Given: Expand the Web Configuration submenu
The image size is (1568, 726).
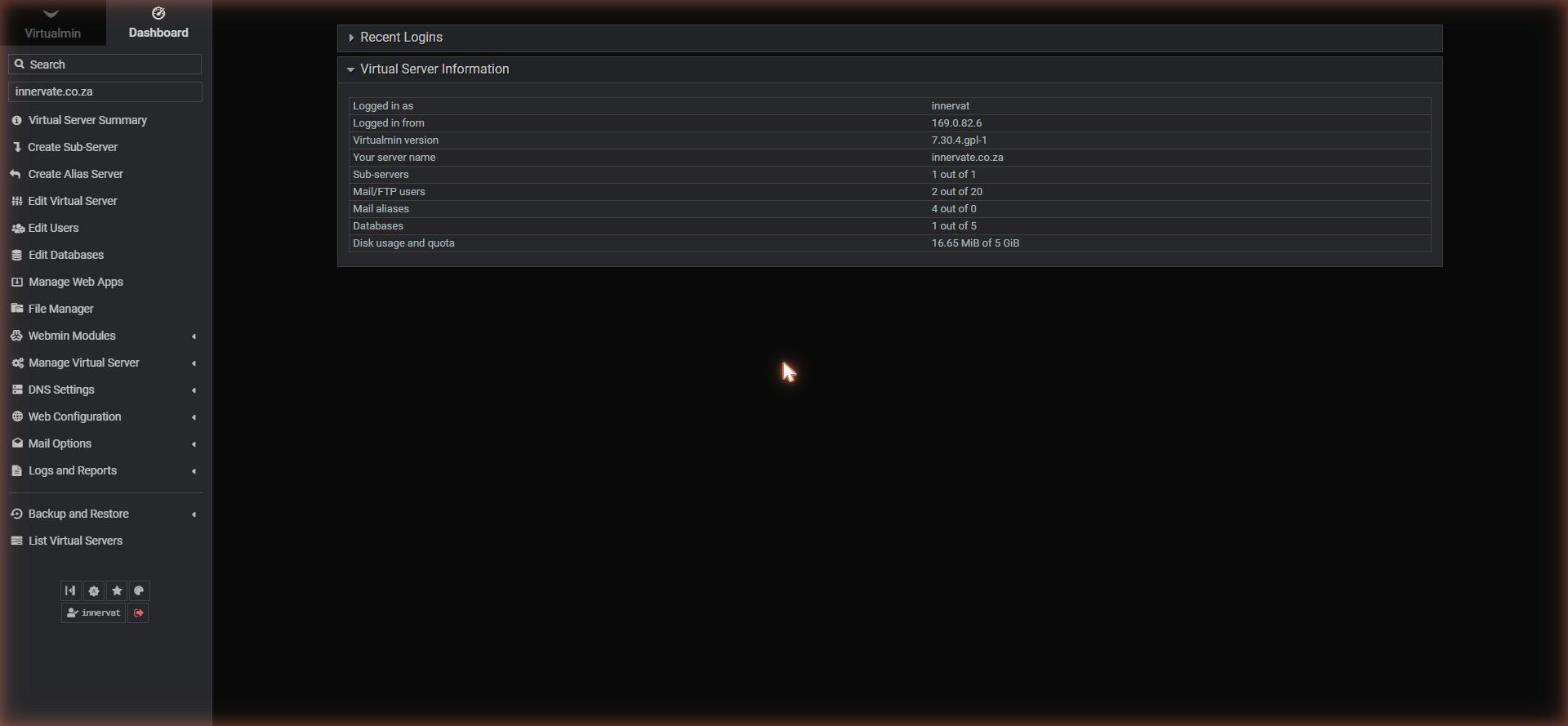Looking at the screenshot, I should (105, 417).
